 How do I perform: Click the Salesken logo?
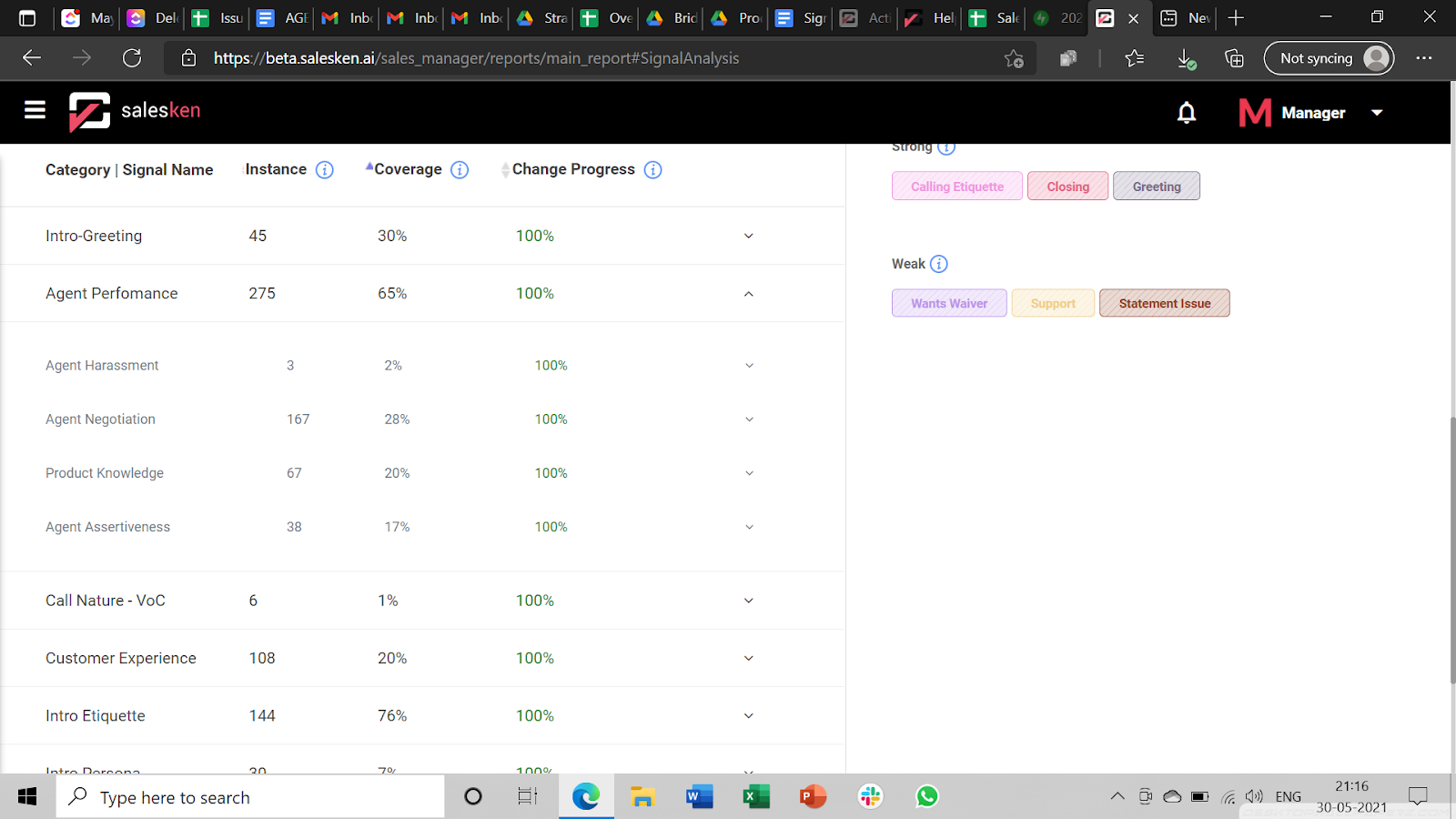[135, 111]
